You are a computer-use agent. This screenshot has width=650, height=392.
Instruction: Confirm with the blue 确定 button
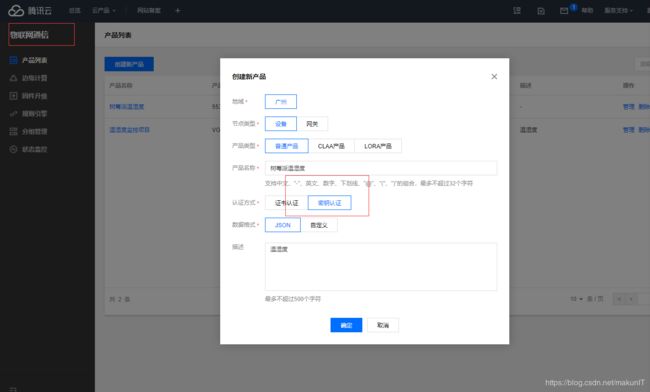tap(346, 325)
